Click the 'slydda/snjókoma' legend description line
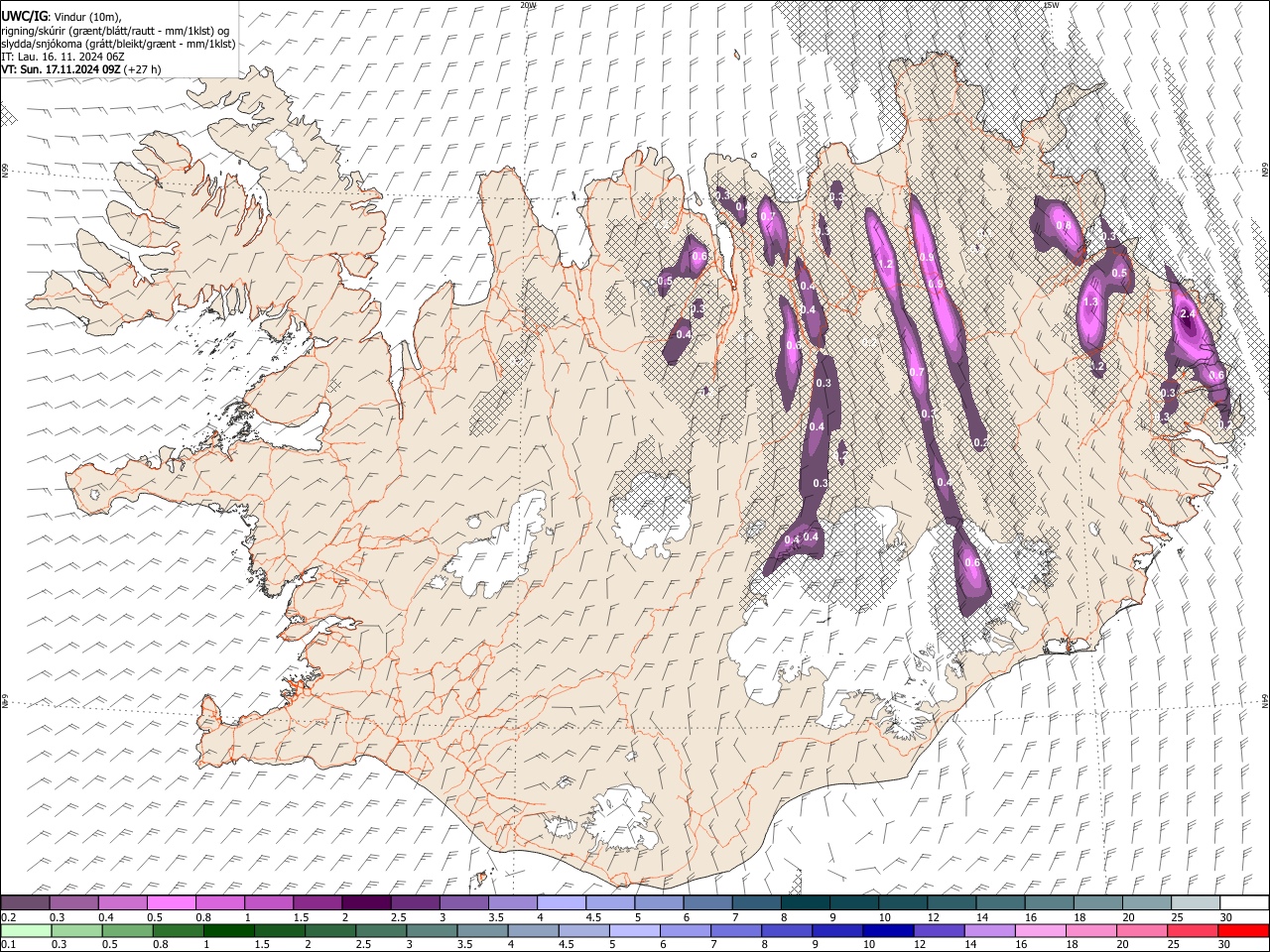 click(118, 44)
